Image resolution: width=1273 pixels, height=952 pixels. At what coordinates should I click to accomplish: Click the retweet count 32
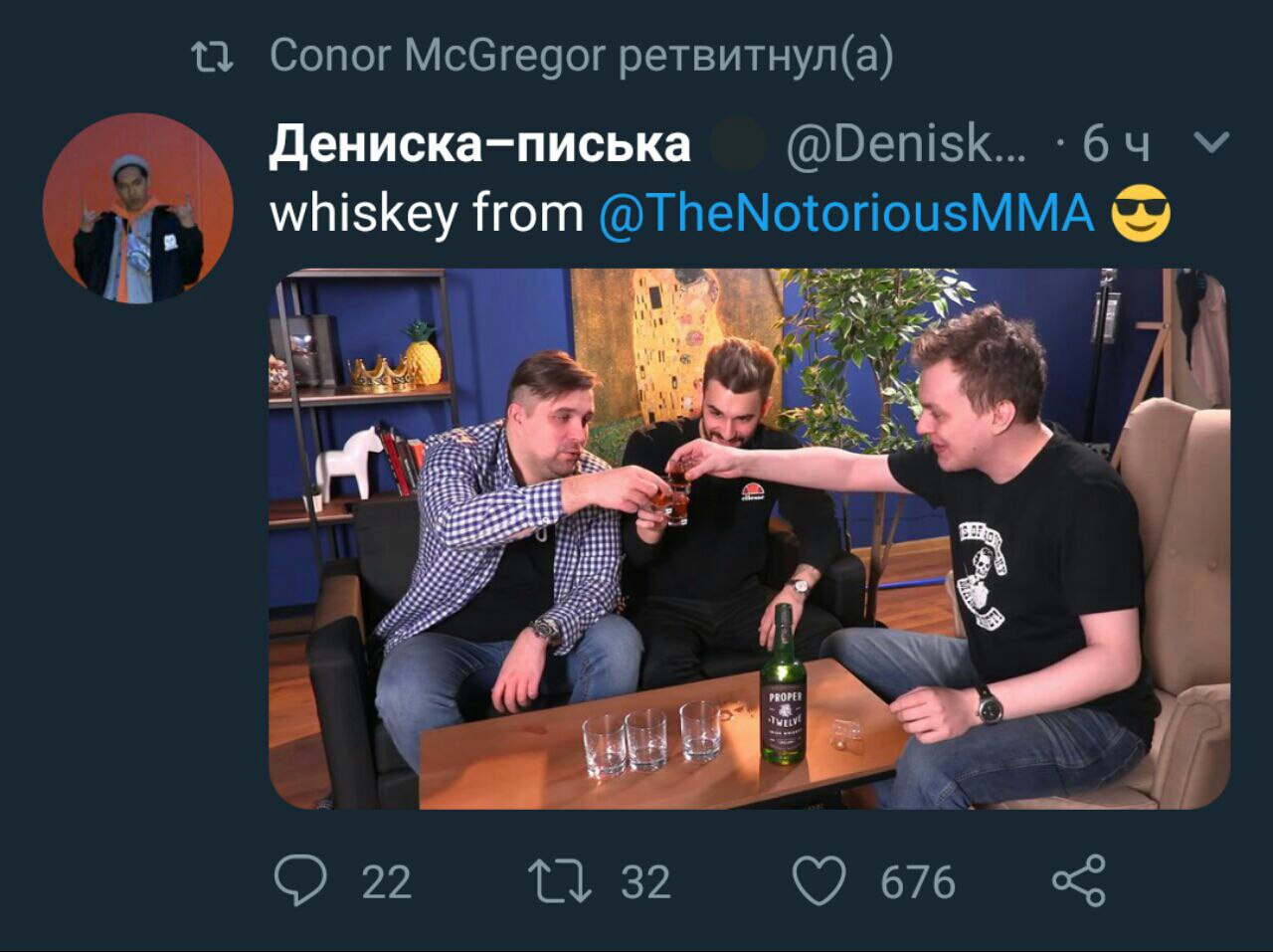pyautogui.click(x=646, y=882)
